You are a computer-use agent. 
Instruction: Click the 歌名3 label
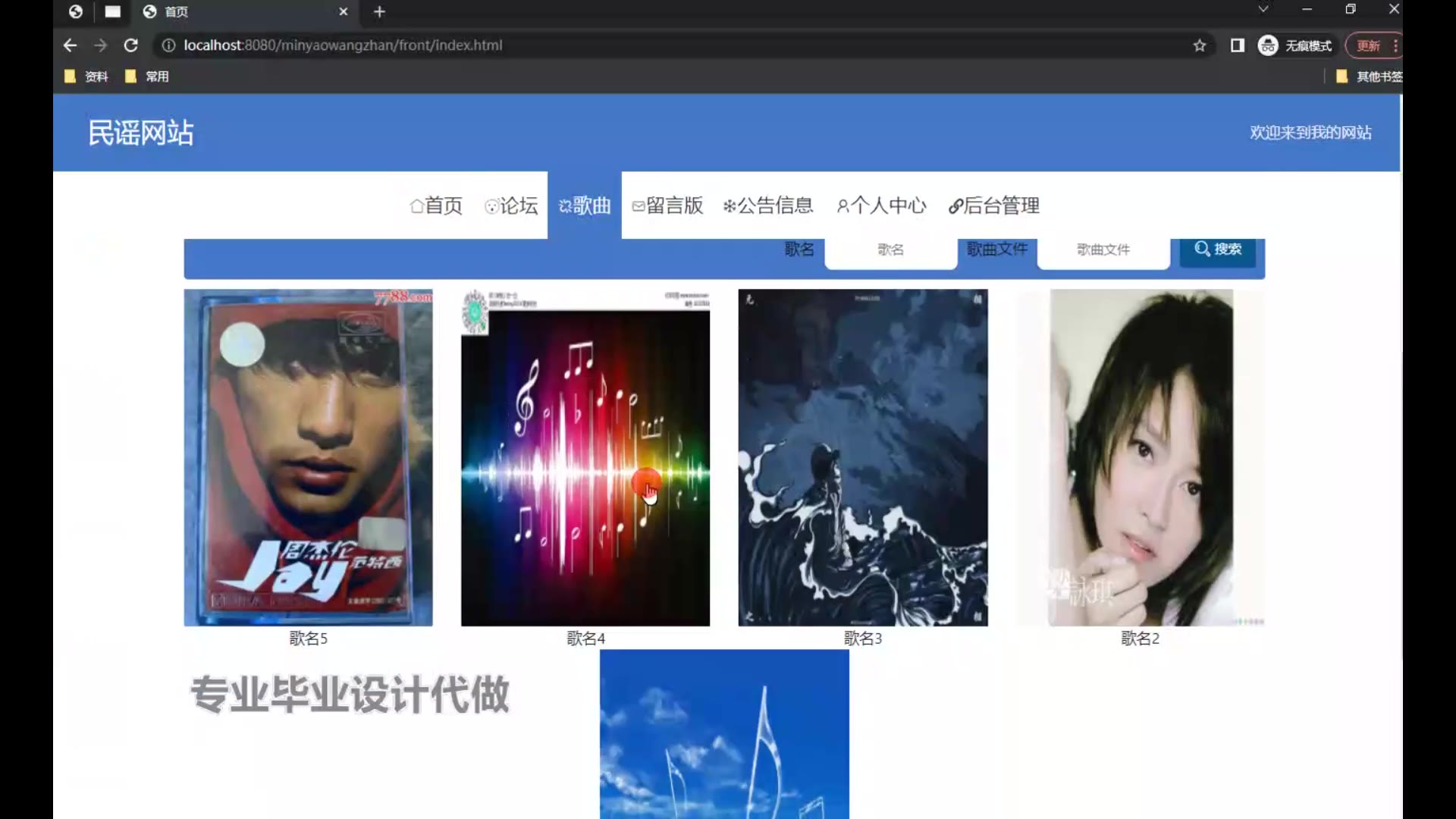(863, 639)
